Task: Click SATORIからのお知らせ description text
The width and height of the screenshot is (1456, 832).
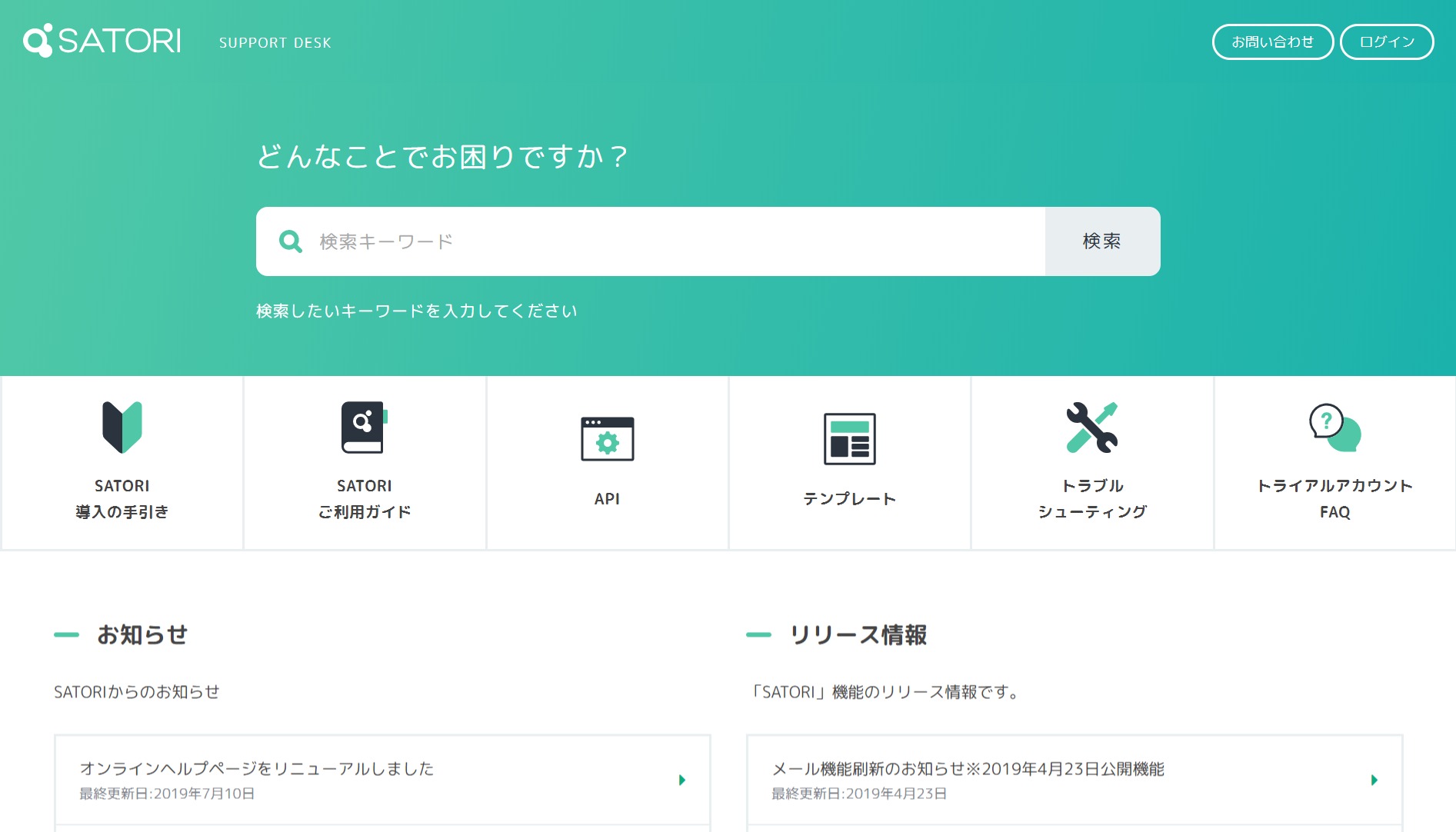Action: click(137, 692)
